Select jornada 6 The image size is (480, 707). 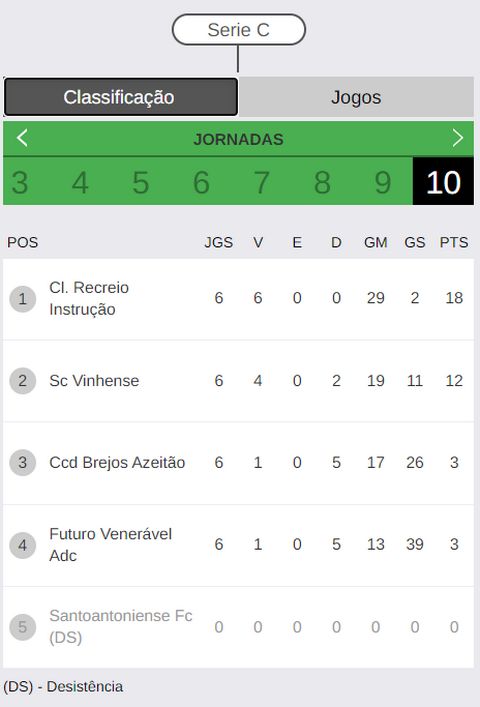[x=201, y=182]
